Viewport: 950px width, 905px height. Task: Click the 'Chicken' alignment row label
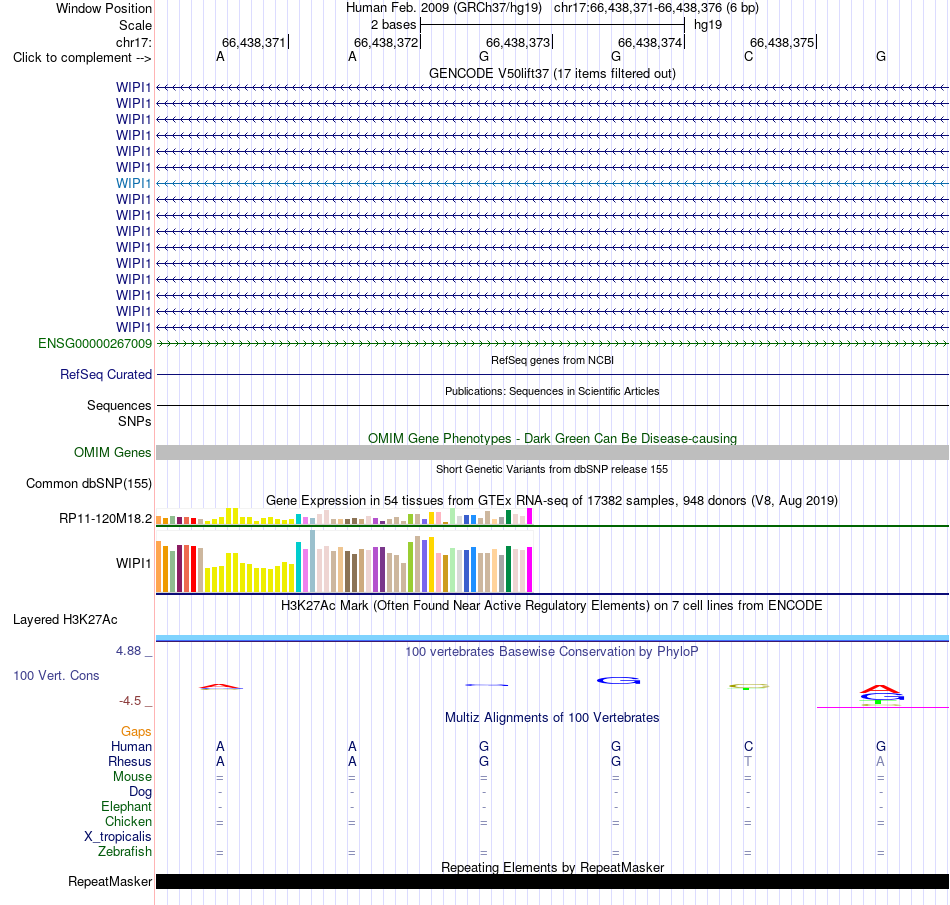pos(128,821)
